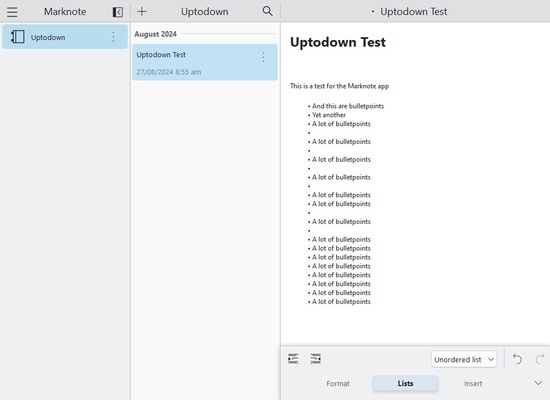550x400 pixels.
Task: Click the Uptodown Test heading in the editor
Action: (338, 42)
